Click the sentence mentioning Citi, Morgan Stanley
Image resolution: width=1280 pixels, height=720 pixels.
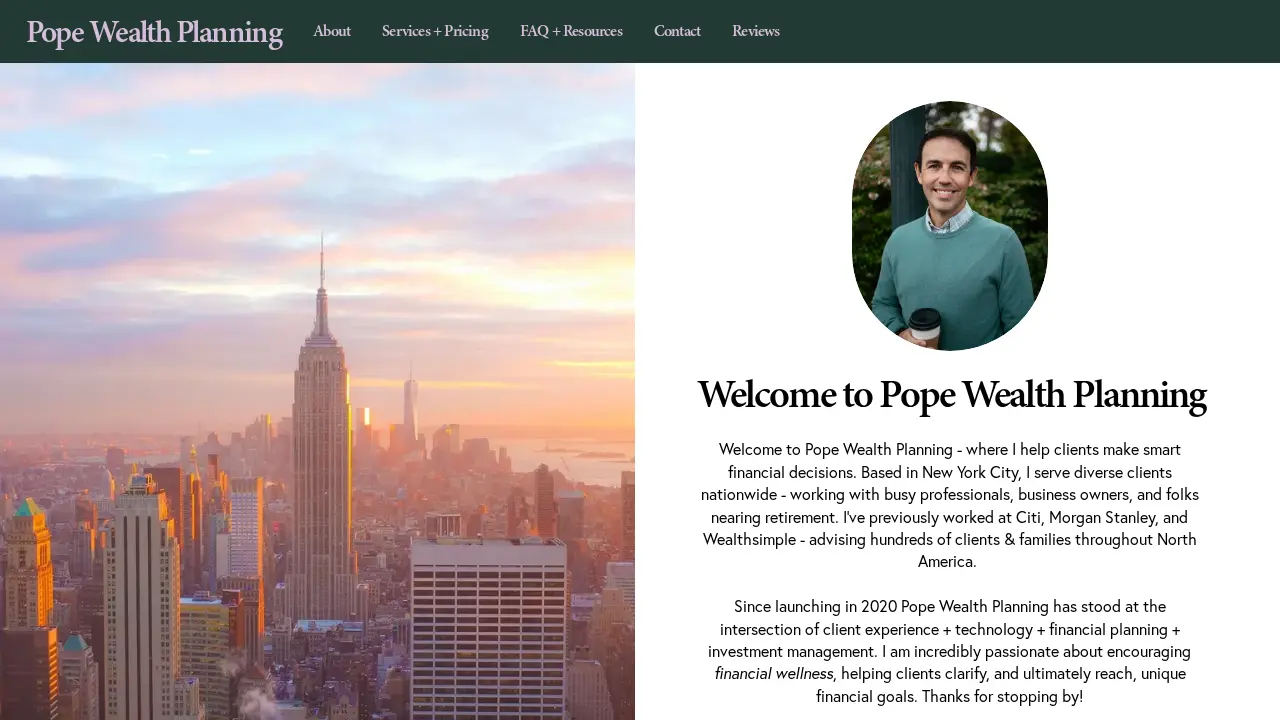950,539
